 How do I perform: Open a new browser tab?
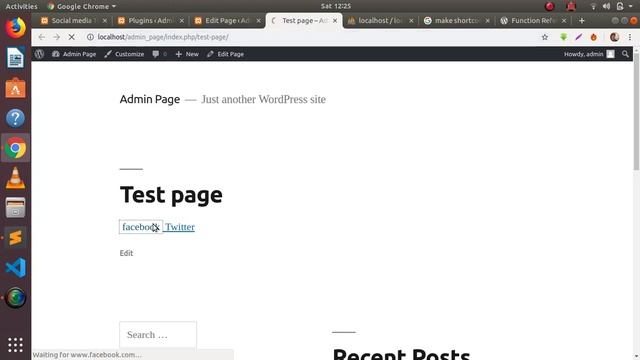tap(582, 20)
